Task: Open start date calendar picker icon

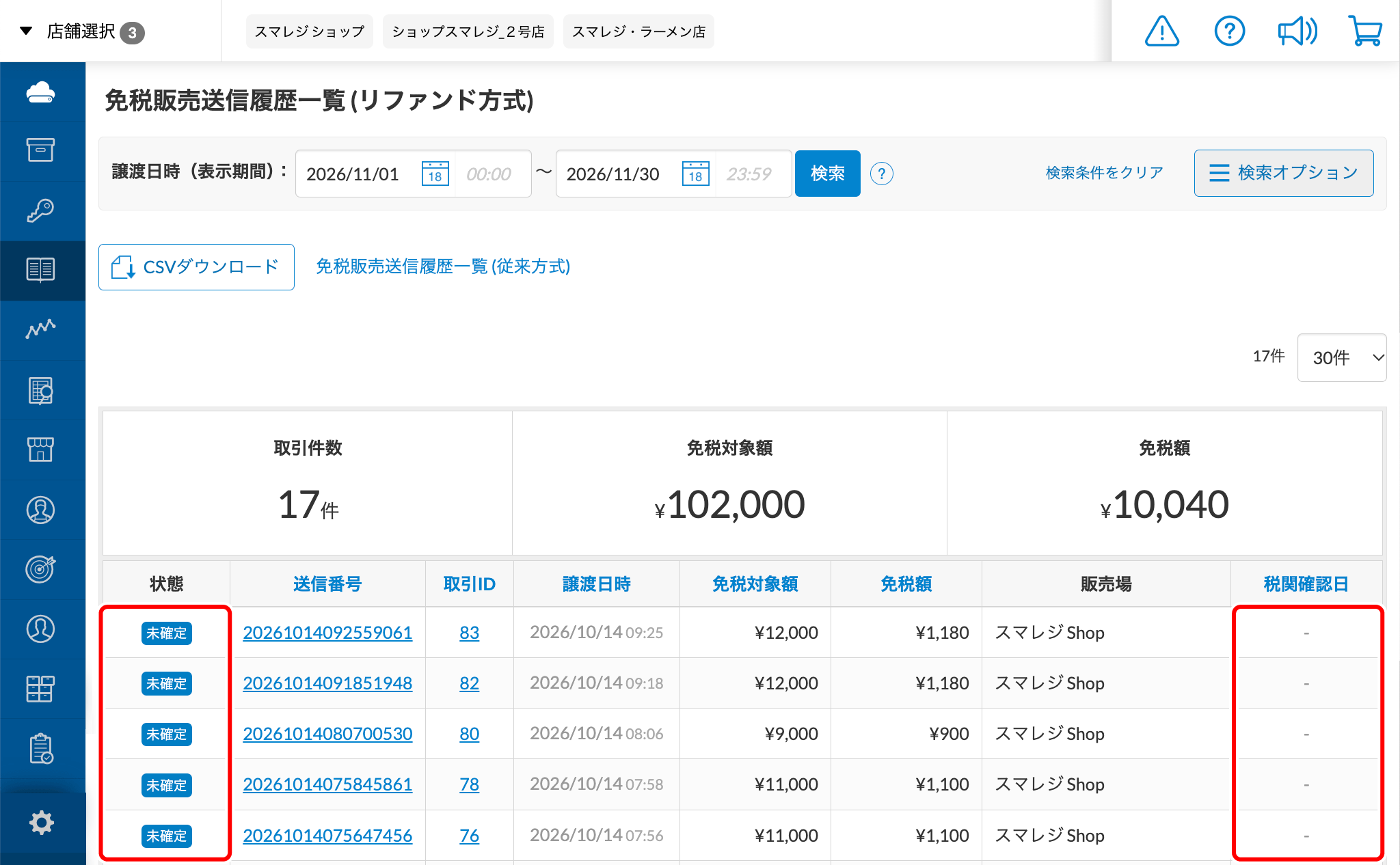Action: [x=435, y=174]
